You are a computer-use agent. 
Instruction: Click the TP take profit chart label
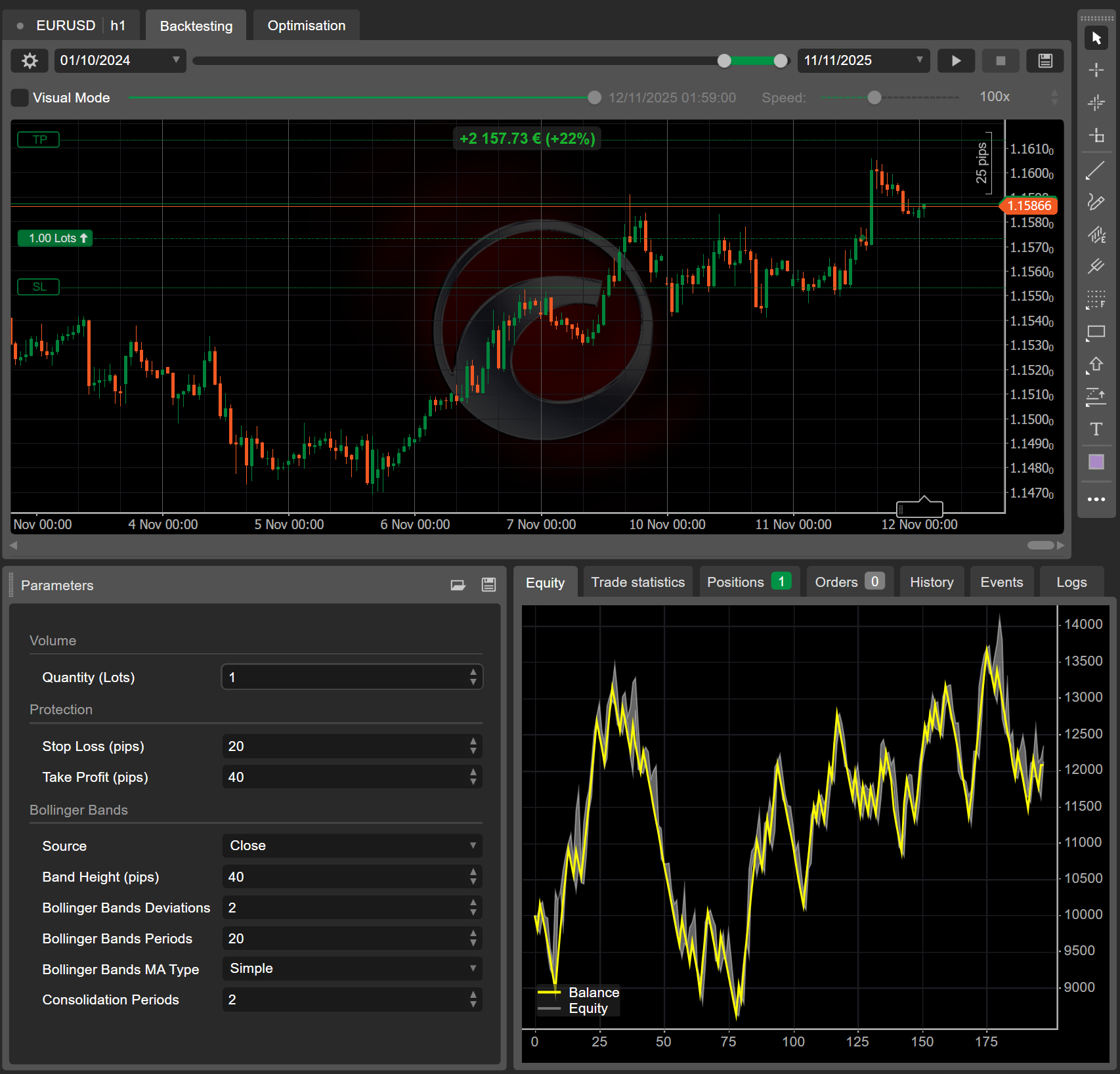39,140
